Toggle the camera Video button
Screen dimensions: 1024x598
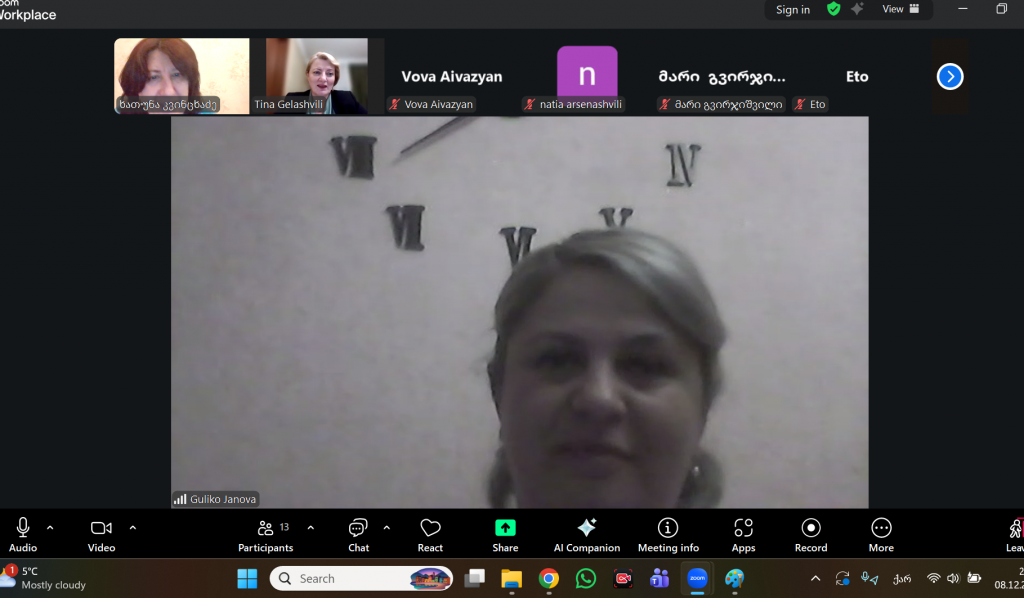101,534
